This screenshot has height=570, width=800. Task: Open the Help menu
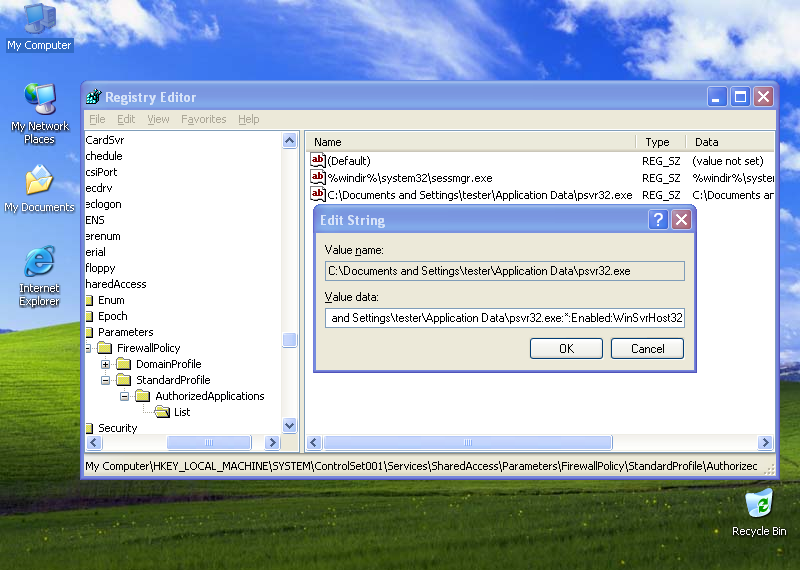pos(248,119)
